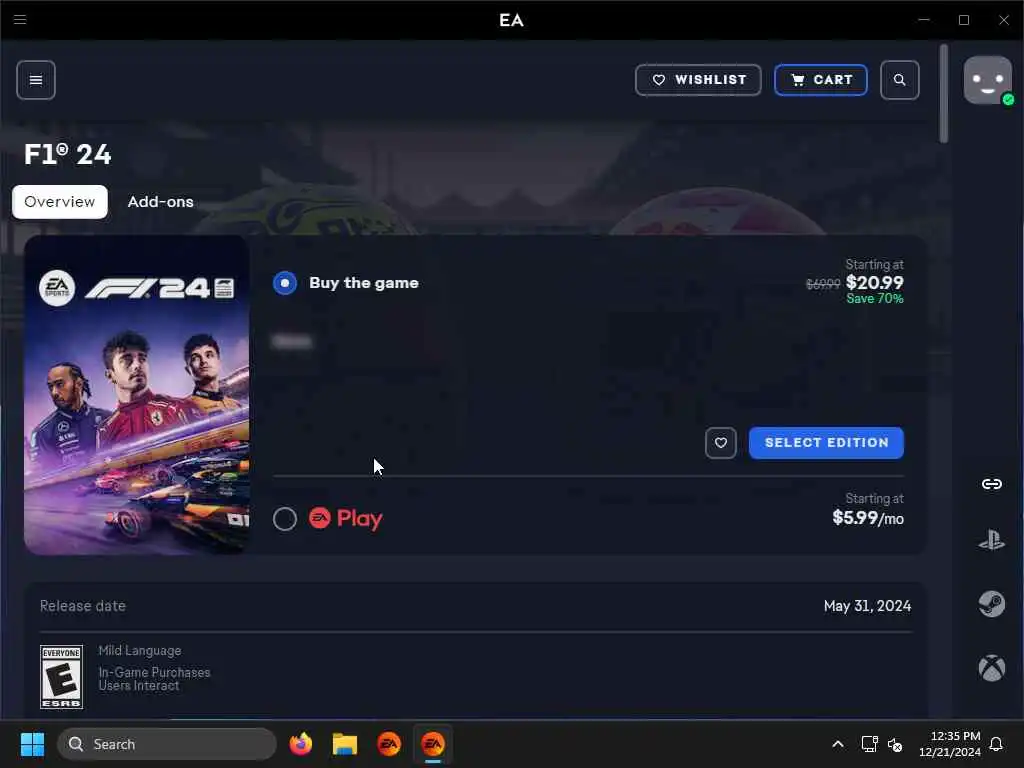The width and height of the screenshot is (1024, 768).
Task: Click the $20.99 price text
Action: (x=874, y=282)
